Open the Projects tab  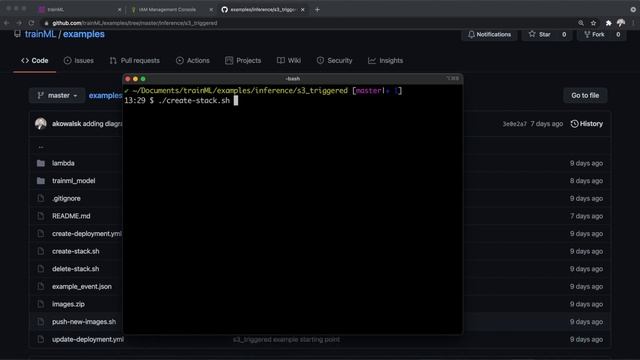[x=243, y=60]
